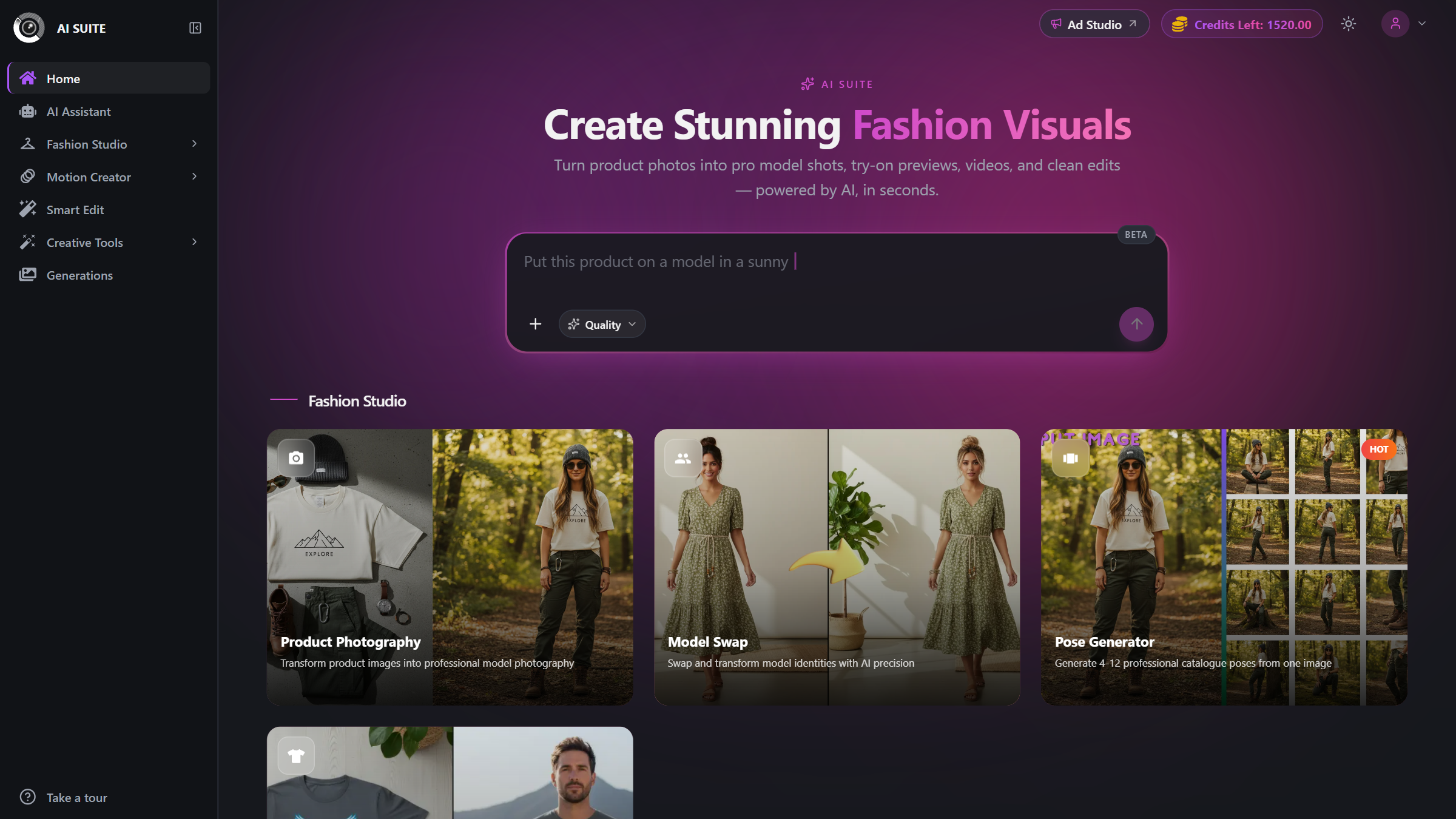Click the Creative Tools wand icon
This screenshot has width=1456, height=819.
pyautogui.click(x=28, y=242)
